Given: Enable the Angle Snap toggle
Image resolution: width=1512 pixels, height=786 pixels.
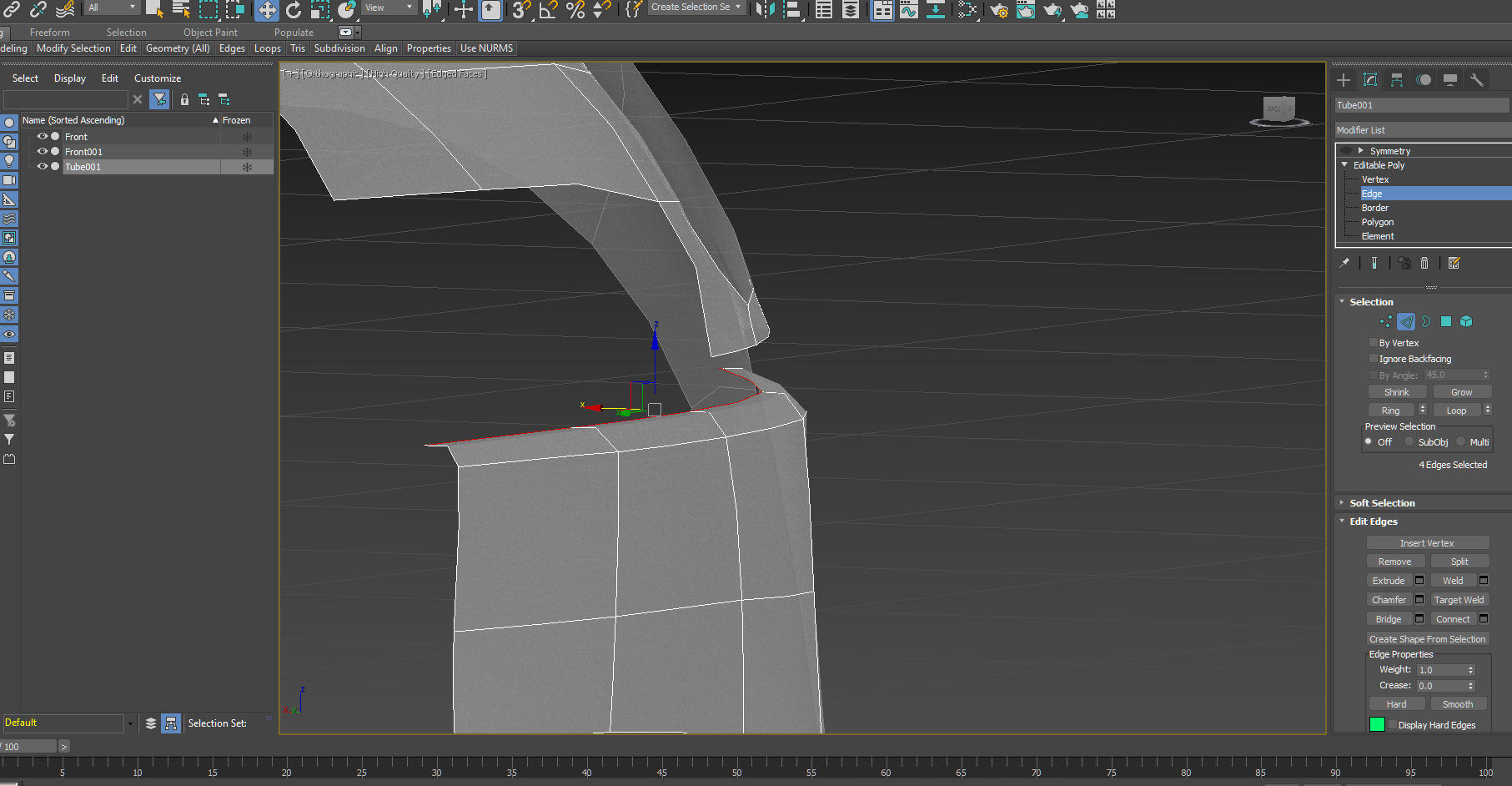Looking at the screenshot, I should coord(546,11).
